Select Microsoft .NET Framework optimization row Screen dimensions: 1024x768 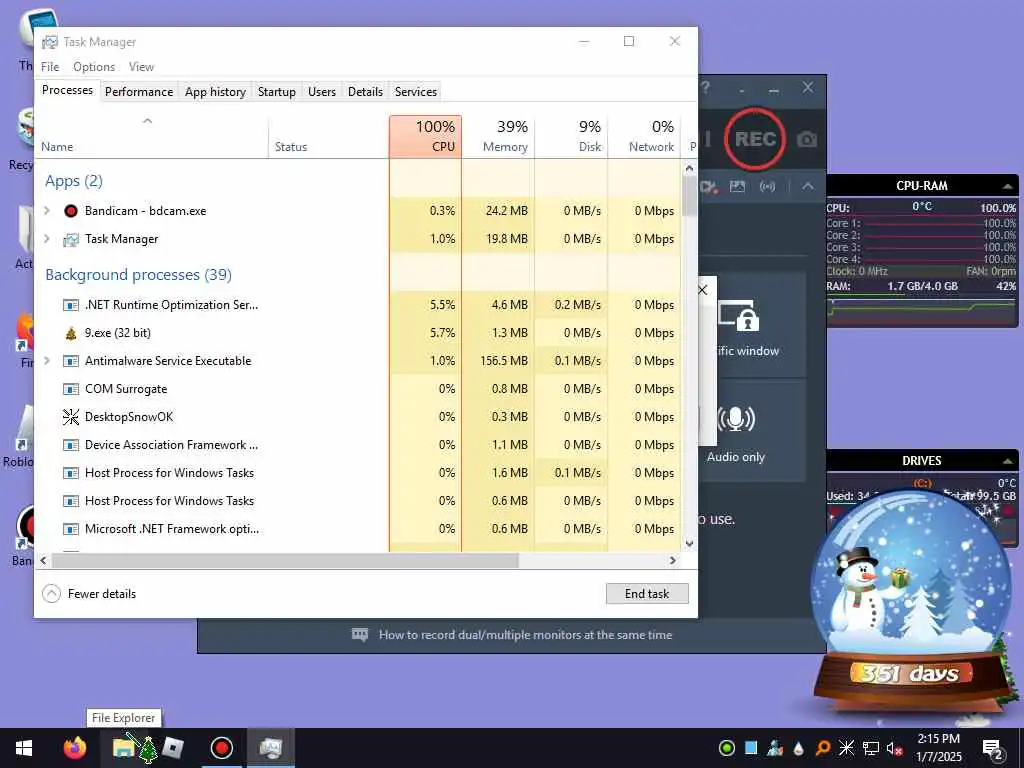tap(358, 529)
